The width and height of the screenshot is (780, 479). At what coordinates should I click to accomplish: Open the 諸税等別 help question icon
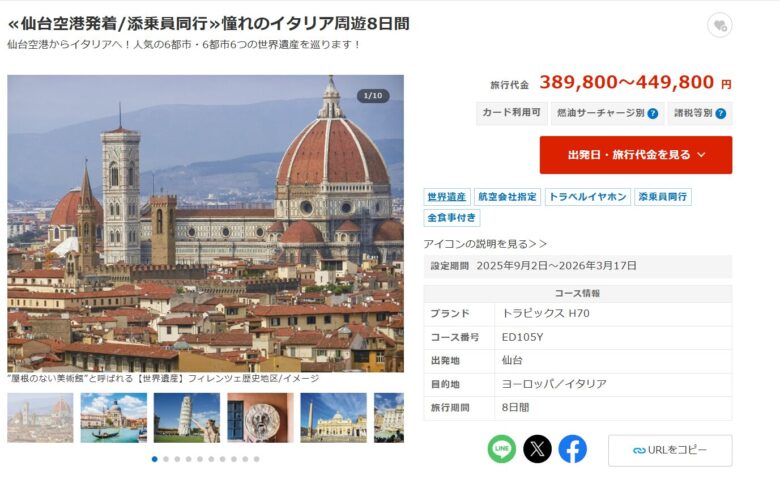[720, 113]
